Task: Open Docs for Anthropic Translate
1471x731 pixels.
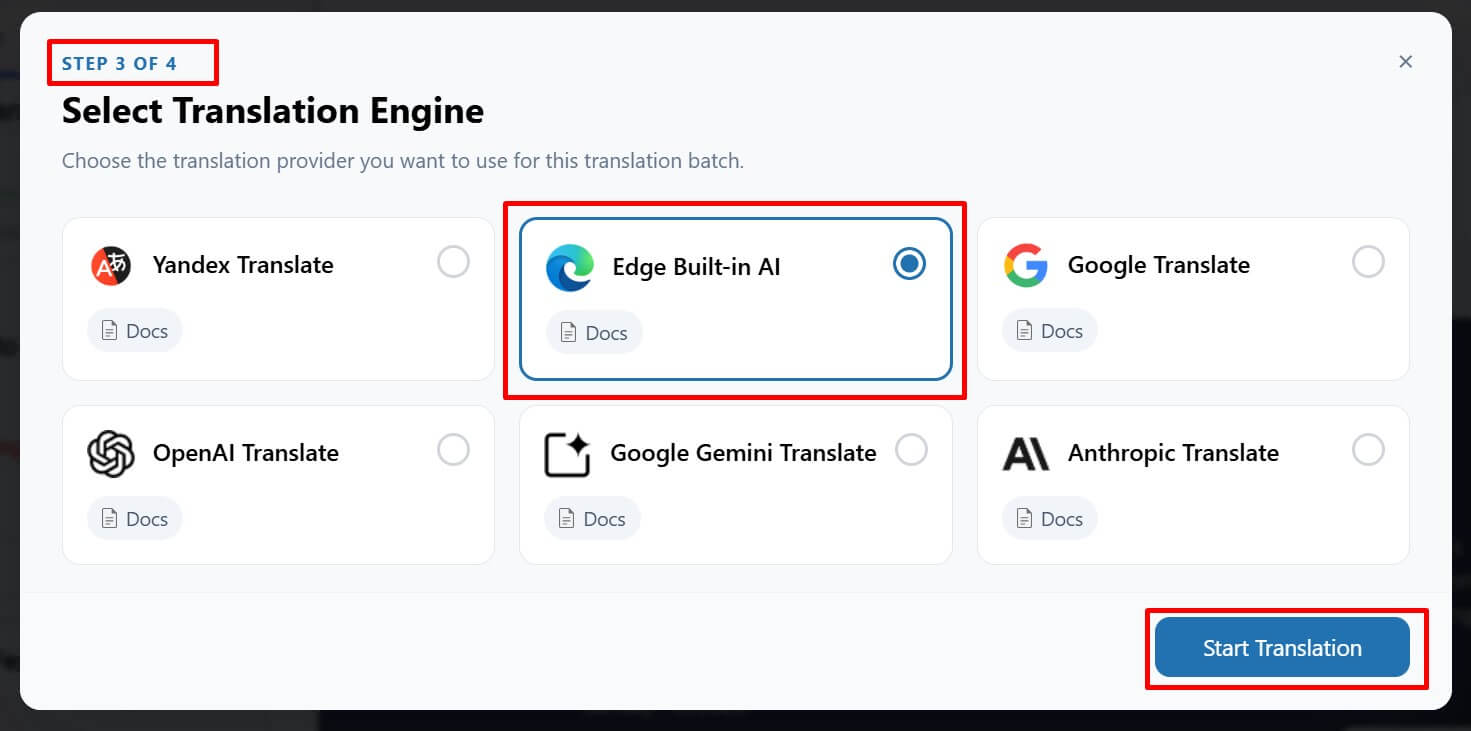Action: (x=1050, y=519)
